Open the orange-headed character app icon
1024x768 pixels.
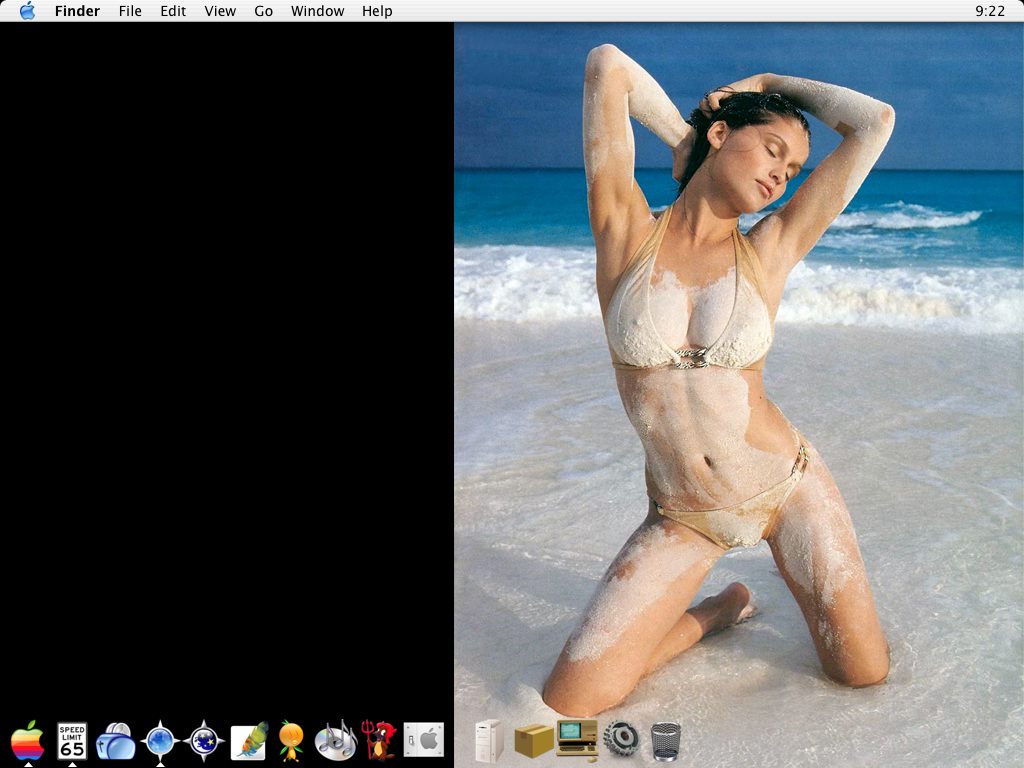[x=291, y=741]
